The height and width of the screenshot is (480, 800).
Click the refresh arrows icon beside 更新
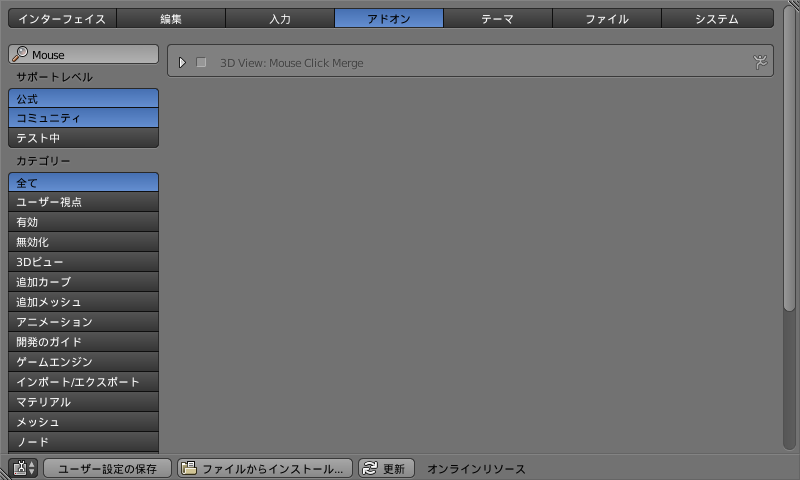point(370,468)
